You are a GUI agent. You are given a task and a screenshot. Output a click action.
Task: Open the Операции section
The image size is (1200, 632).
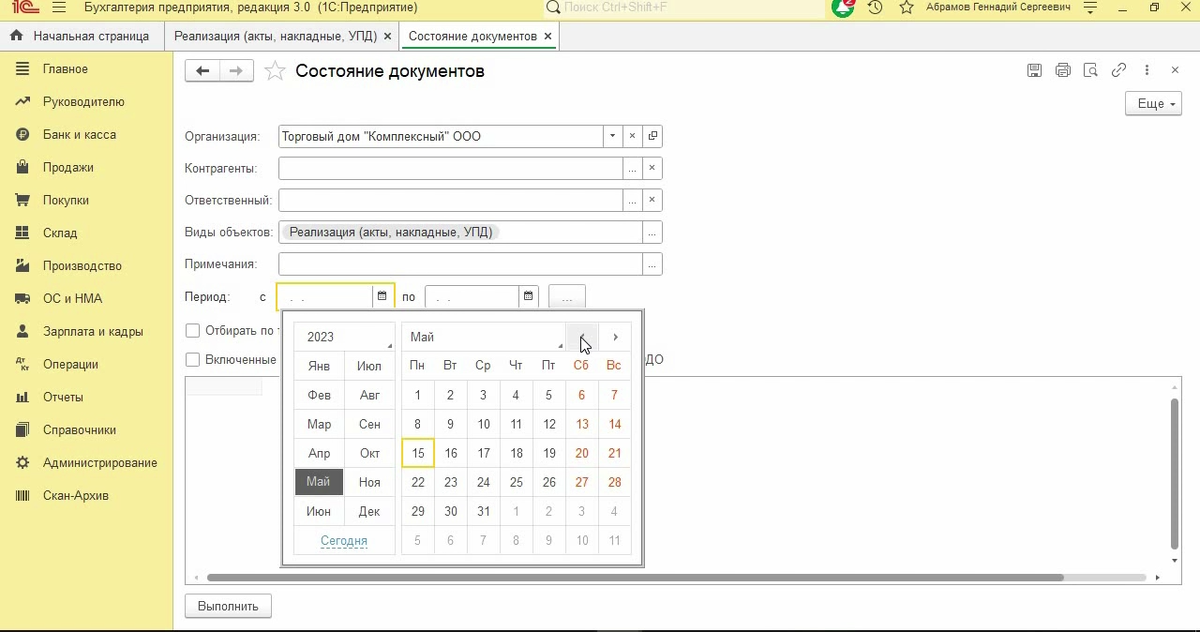(85, 365)
